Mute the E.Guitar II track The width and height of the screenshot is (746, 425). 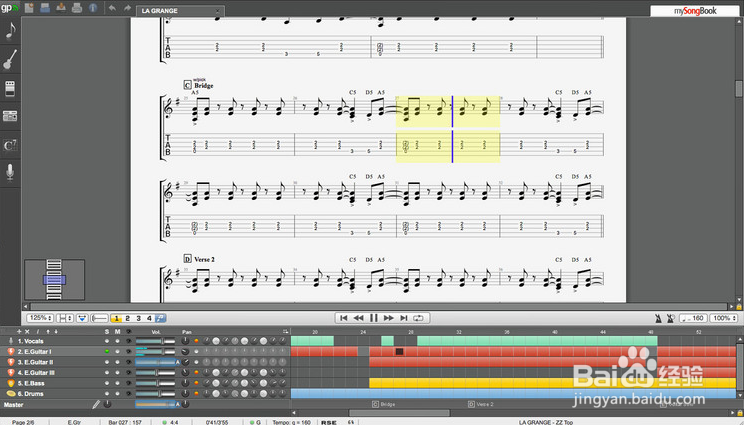(117, 362)
